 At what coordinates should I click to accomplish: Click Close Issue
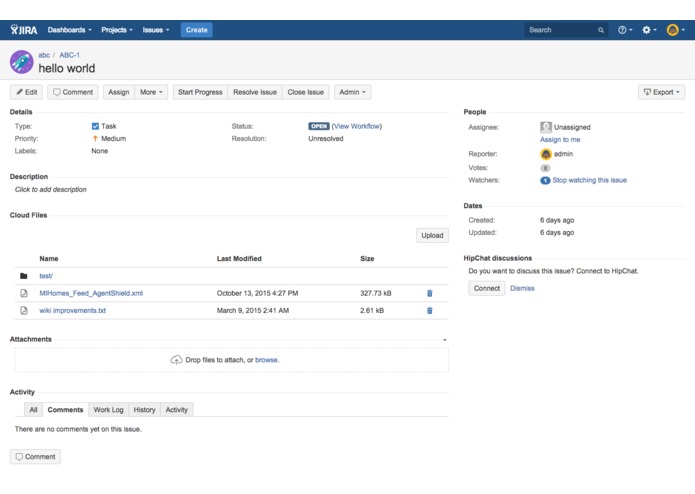pos(305,92)
